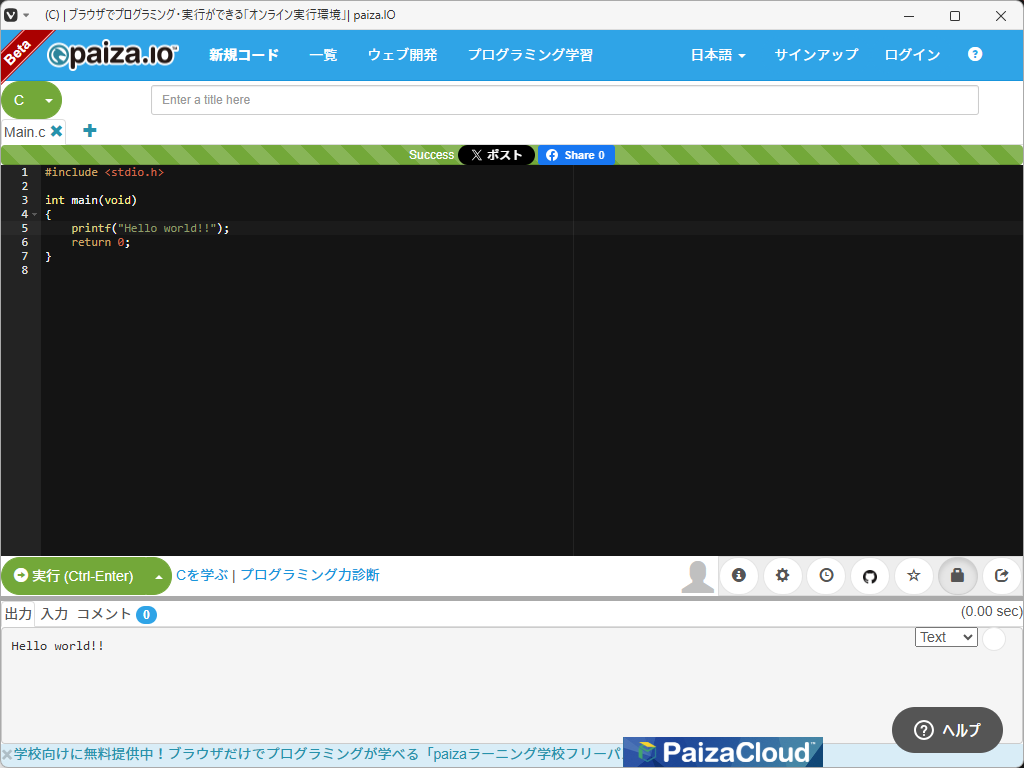The image size is (1024, 768).
Task: Click the #include <stdio.h> line
Action: click(104, 172)
